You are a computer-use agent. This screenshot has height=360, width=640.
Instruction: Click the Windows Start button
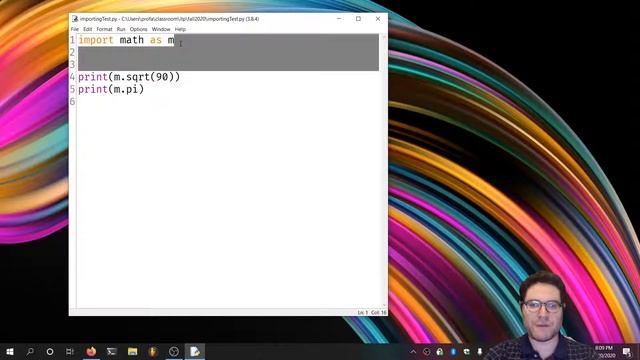click(x=10, y=351)
